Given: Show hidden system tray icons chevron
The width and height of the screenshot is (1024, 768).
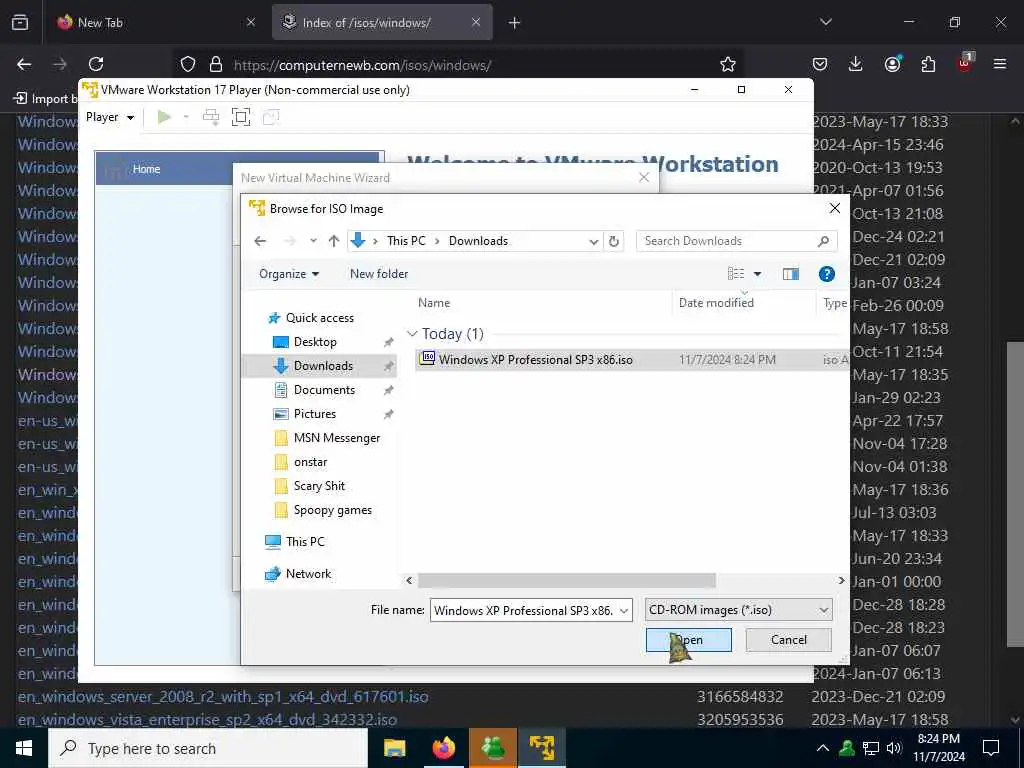Looking at the screenshot, I should click(823, 748).
